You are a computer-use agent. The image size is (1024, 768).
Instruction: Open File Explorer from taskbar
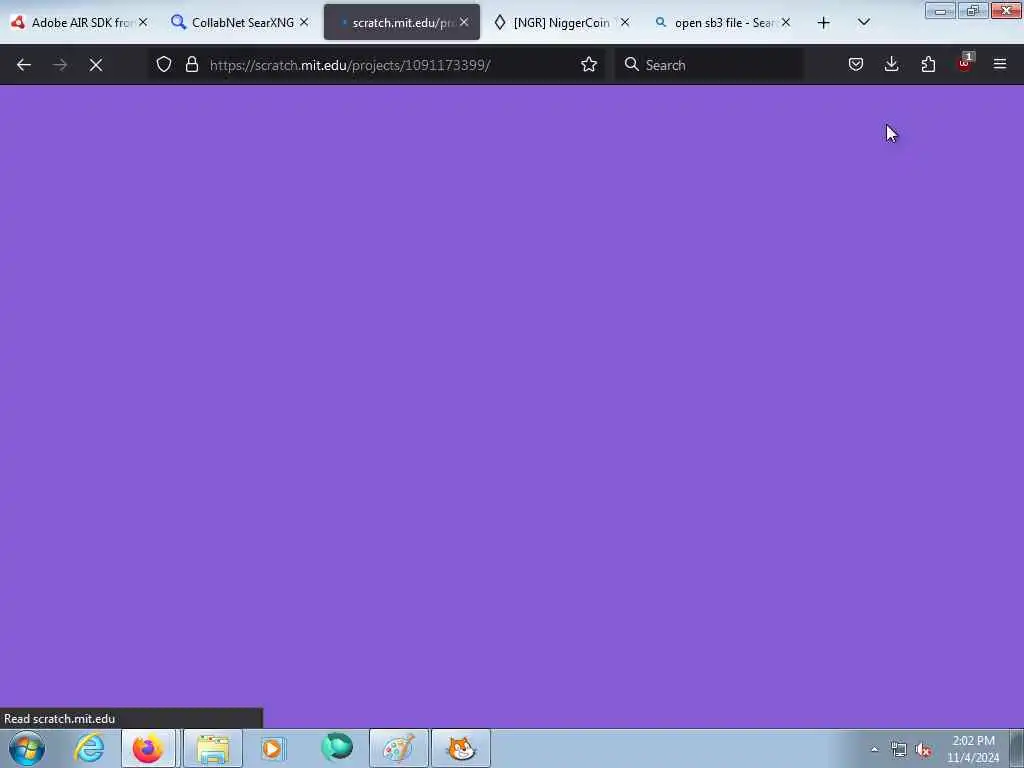pos(213,748)
